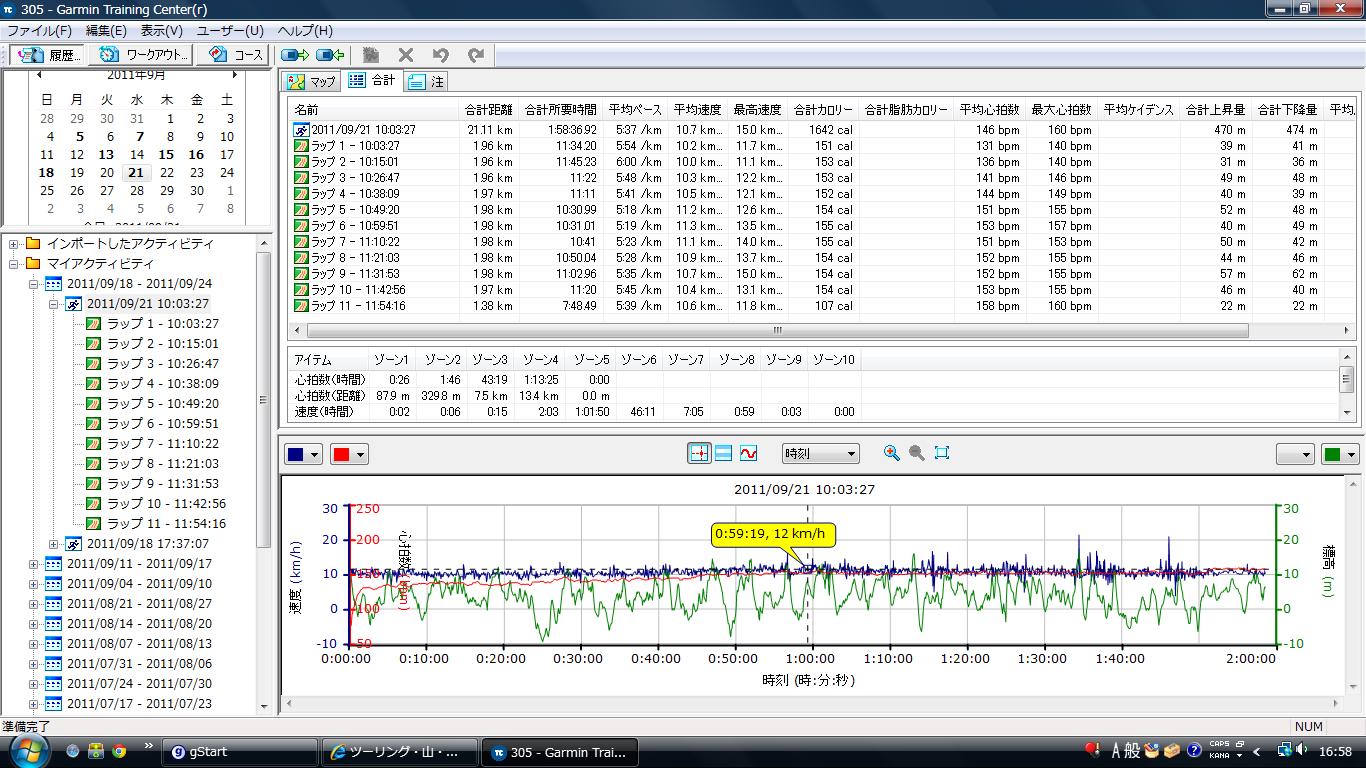Click the undo arrow icon
Viewport: 1366px width, 768px height.
[441, 55]
